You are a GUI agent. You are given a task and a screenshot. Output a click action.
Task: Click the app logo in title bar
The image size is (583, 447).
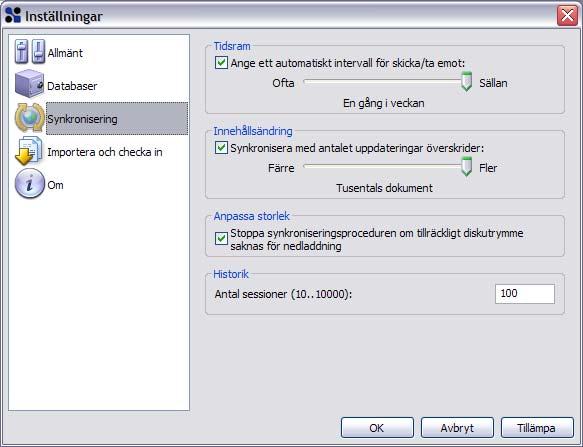13,16
